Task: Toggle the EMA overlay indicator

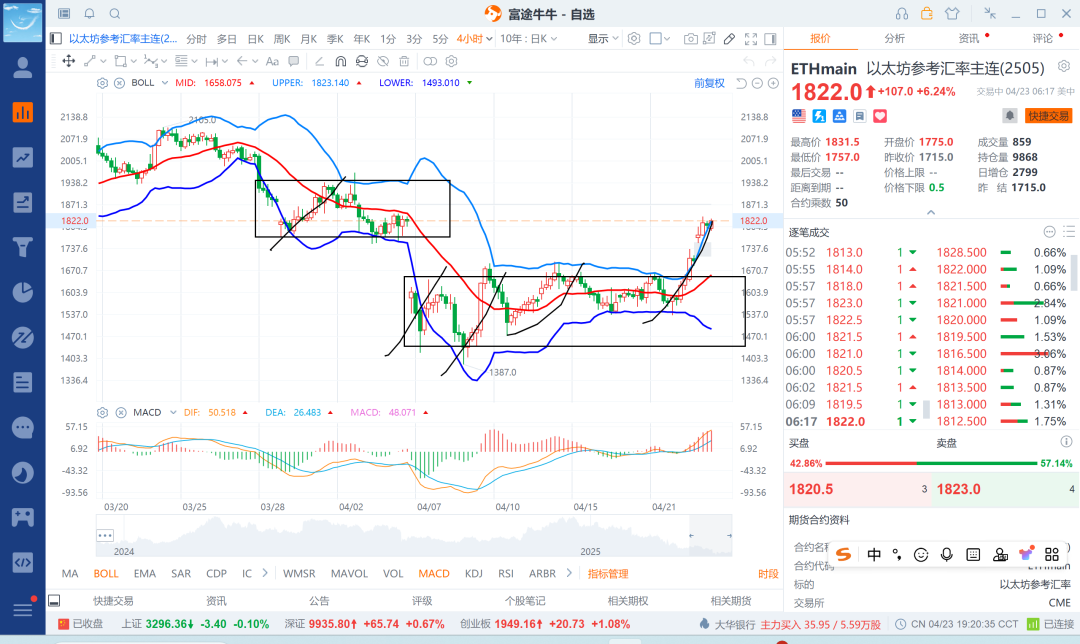Action: (145, 574)
